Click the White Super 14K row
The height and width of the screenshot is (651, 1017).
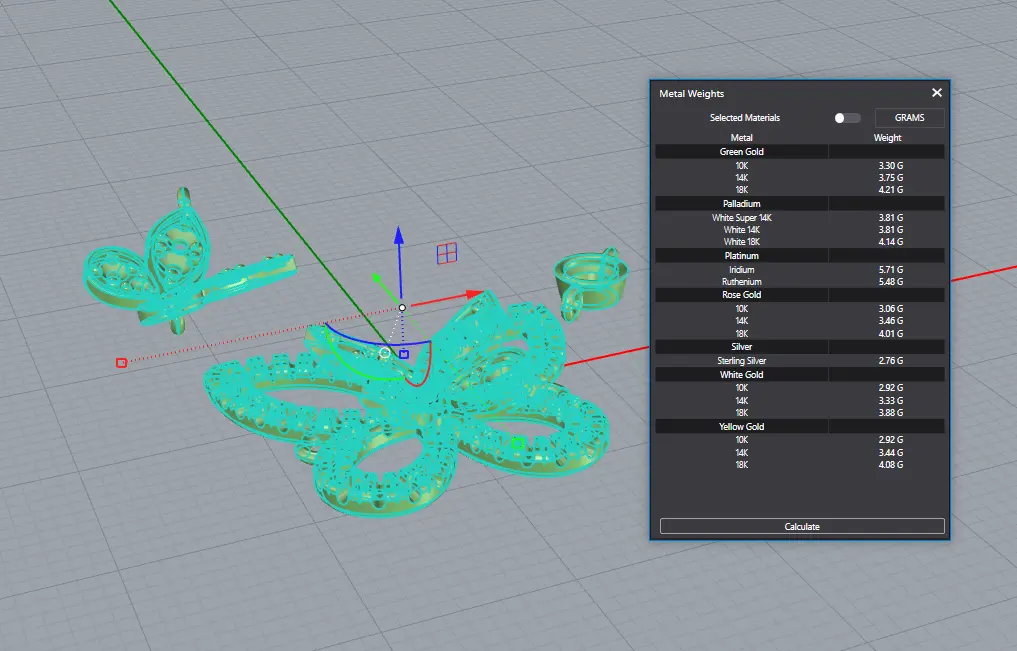[x=800, y=218]
